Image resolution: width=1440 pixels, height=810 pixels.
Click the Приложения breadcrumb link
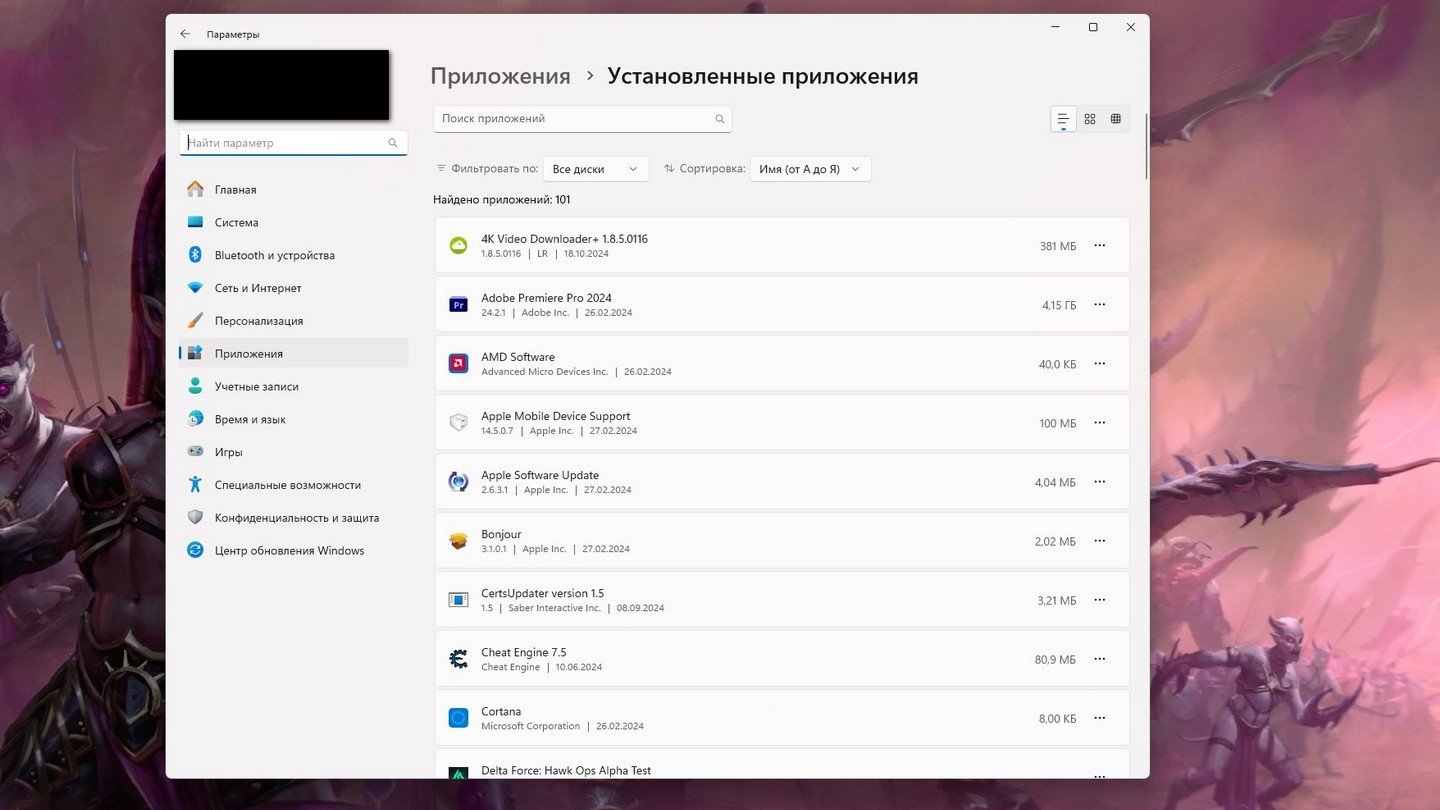(500, 77)
